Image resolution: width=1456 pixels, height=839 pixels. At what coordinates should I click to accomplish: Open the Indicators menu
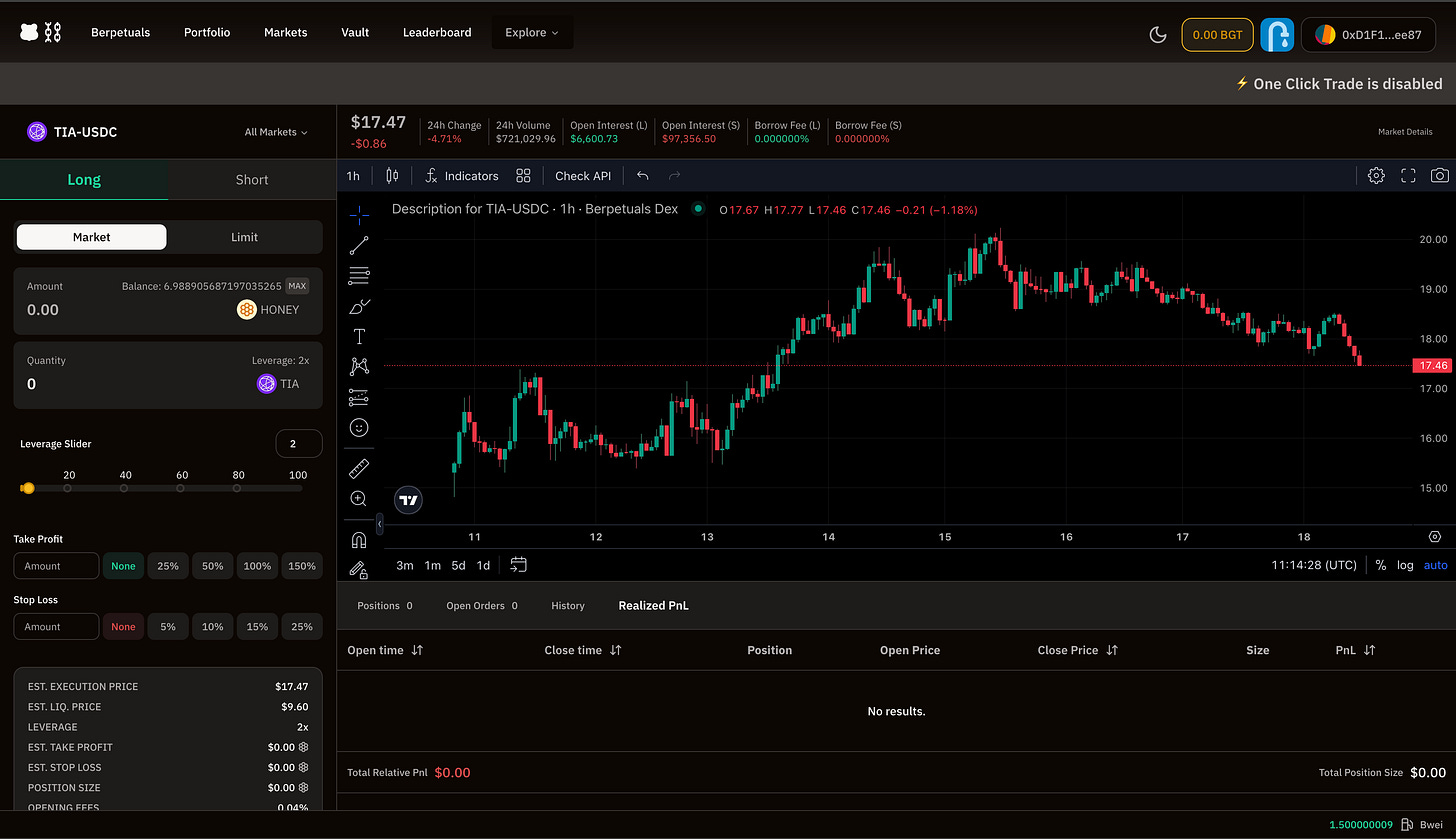pyautogui.click(x=461, y=176)
